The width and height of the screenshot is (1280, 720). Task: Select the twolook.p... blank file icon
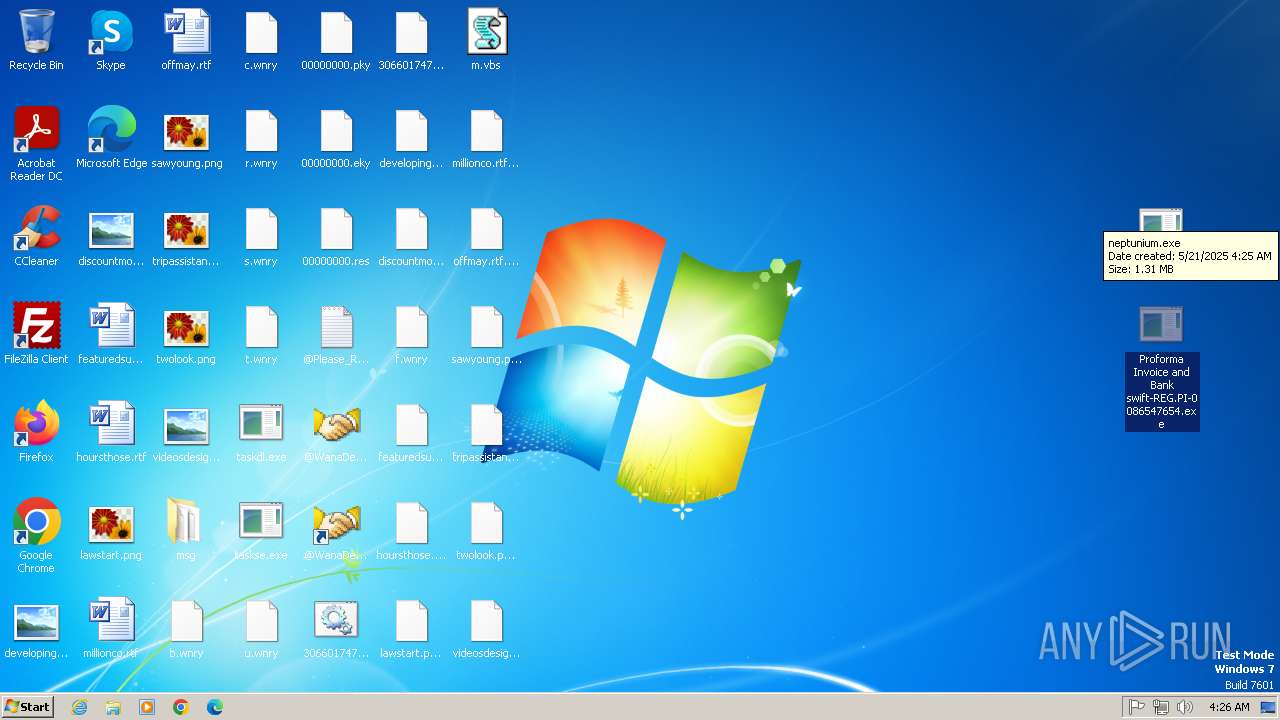pos(486,530)
